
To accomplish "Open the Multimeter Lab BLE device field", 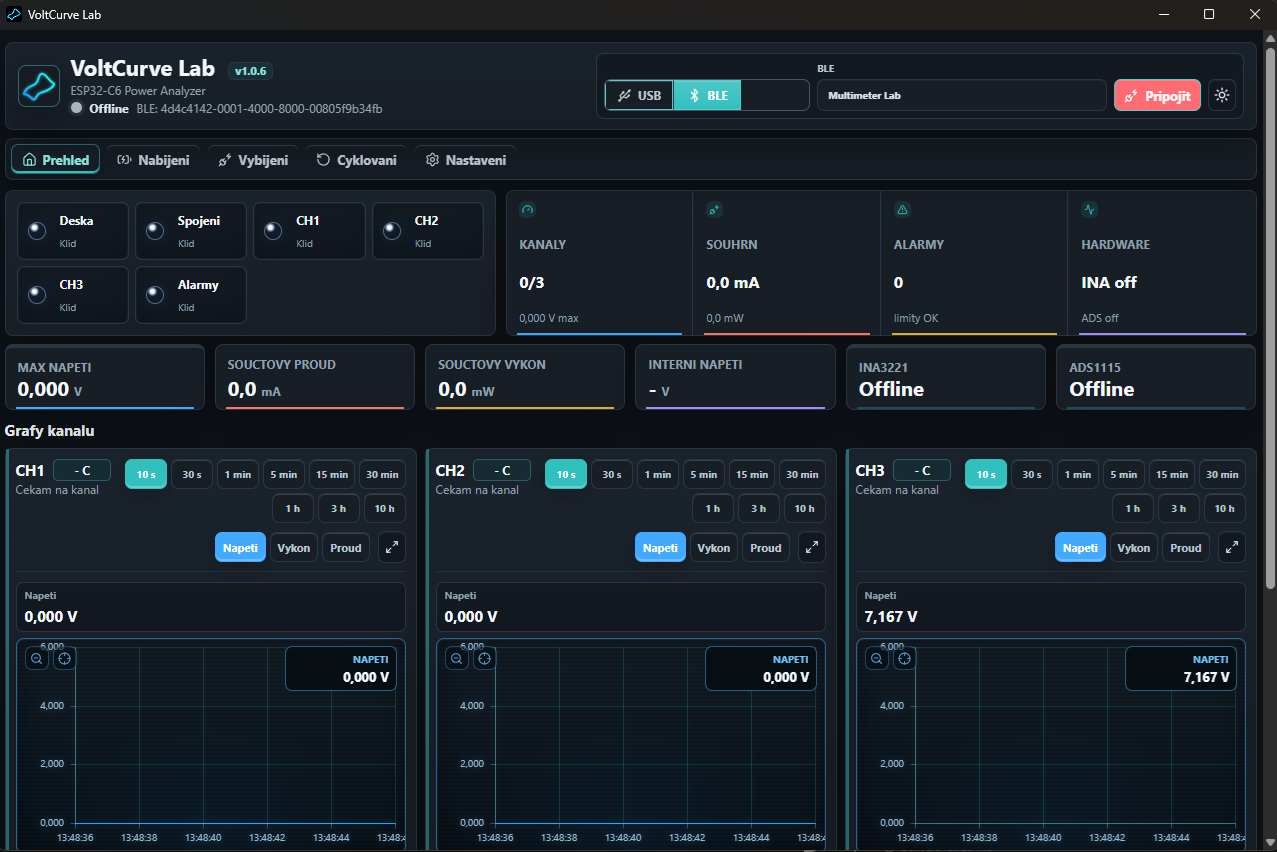I will point(962,96).
